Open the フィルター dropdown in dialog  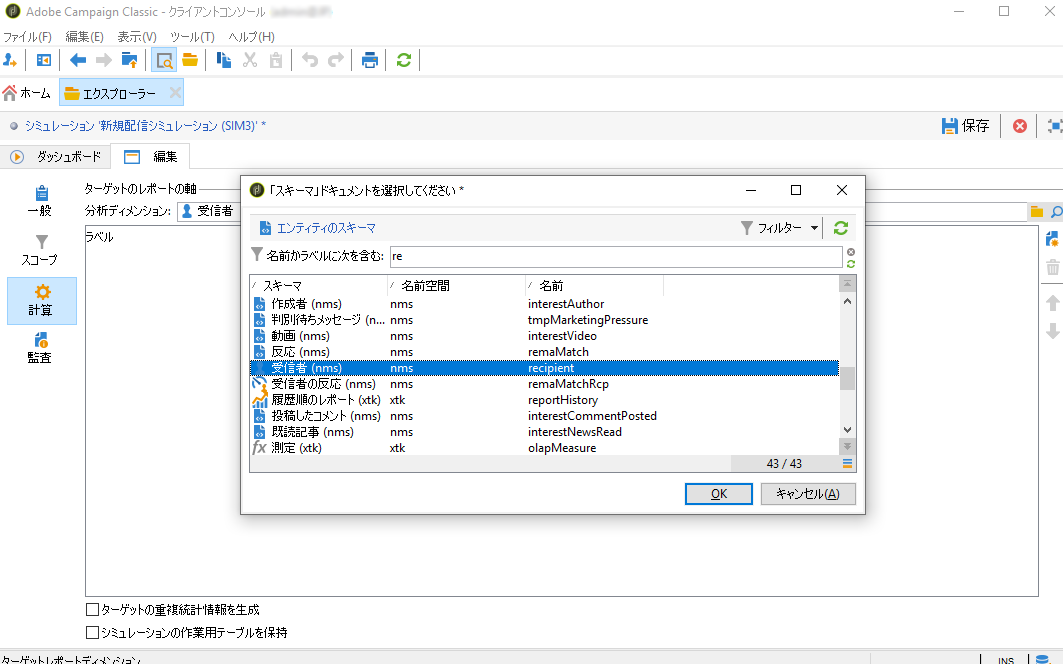(x=780, y=228)
